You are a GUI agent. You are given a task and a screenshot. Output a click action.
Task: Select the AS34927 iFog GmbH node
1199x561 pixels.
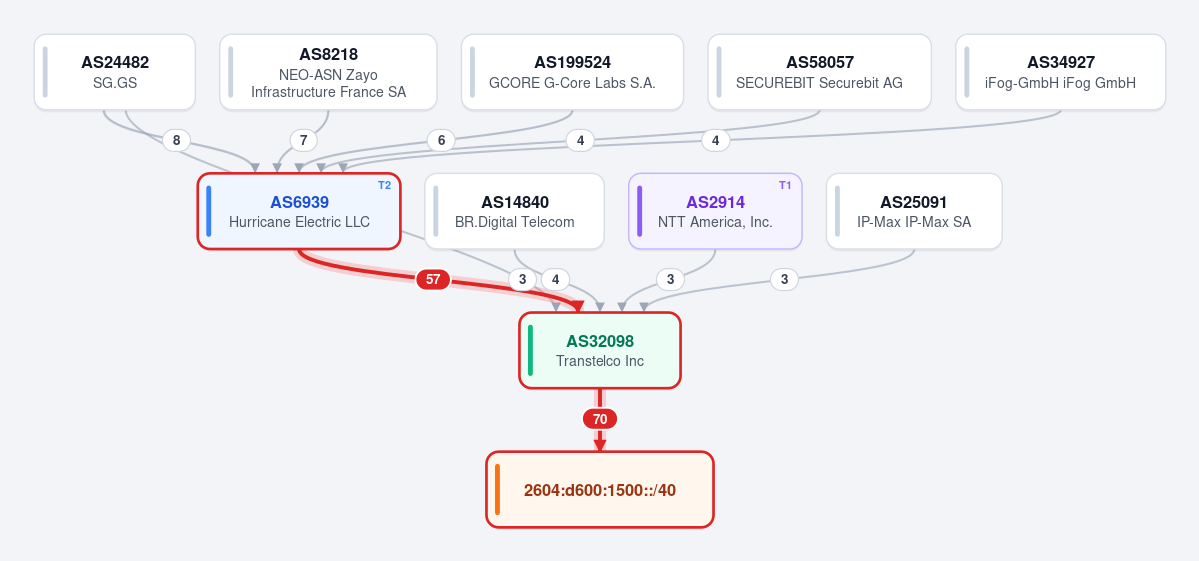point(1061,72)
